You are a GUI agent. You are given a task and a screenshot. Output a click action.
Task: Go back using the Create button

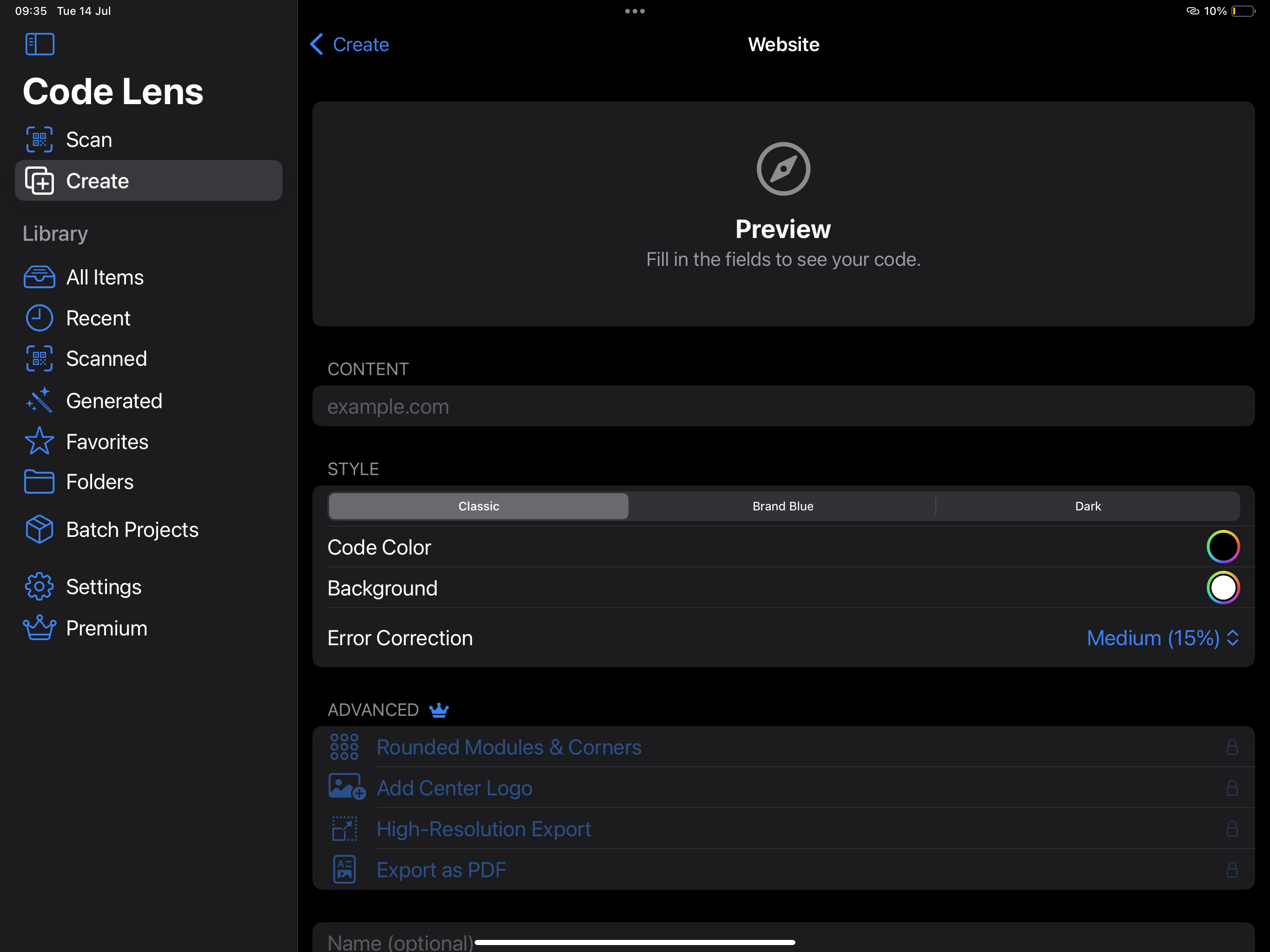(350, 44)
